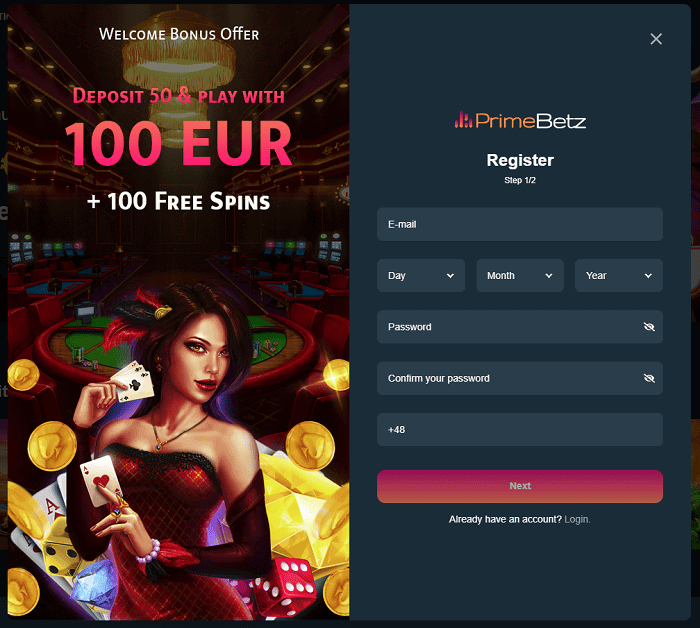Open the Login link
The height and width of the screenshot is (628, 700).
(577, 519)
